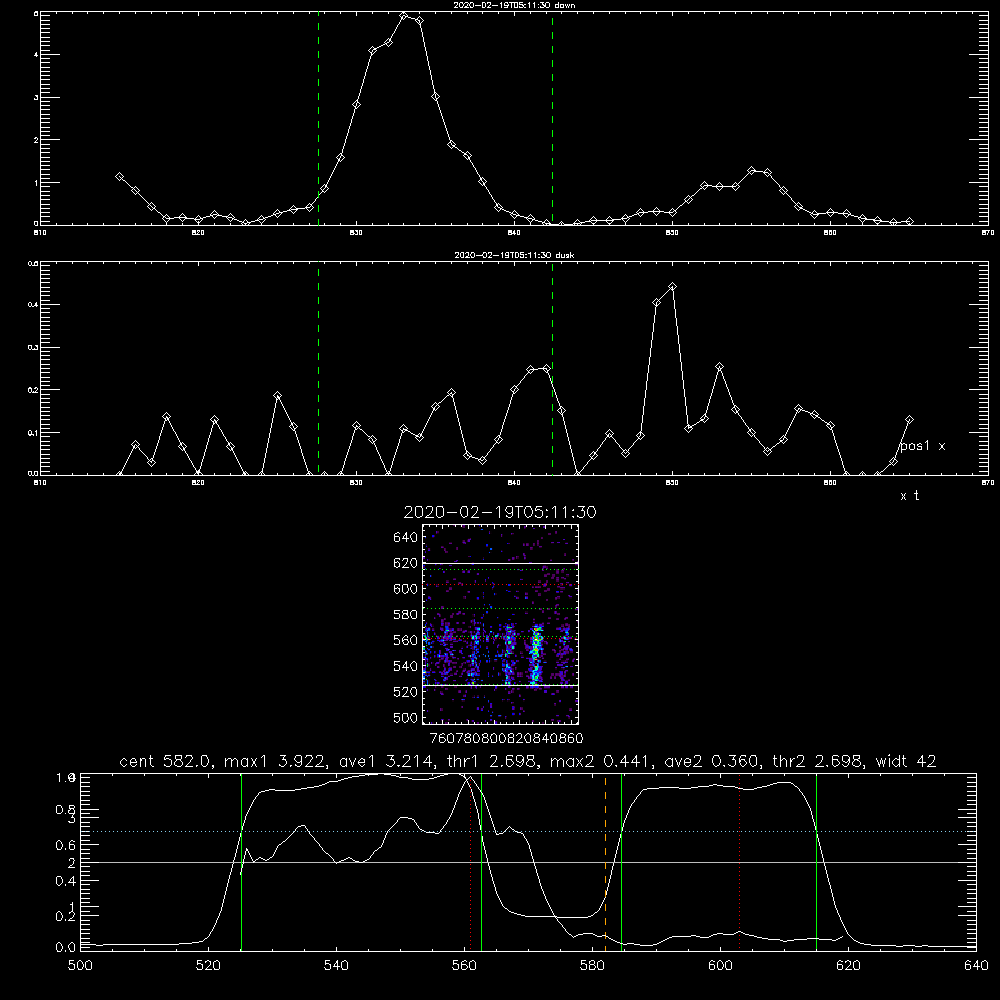Click the left green dashed line in dusk plot
The image size is (1000, 1000).
[318, 369]
